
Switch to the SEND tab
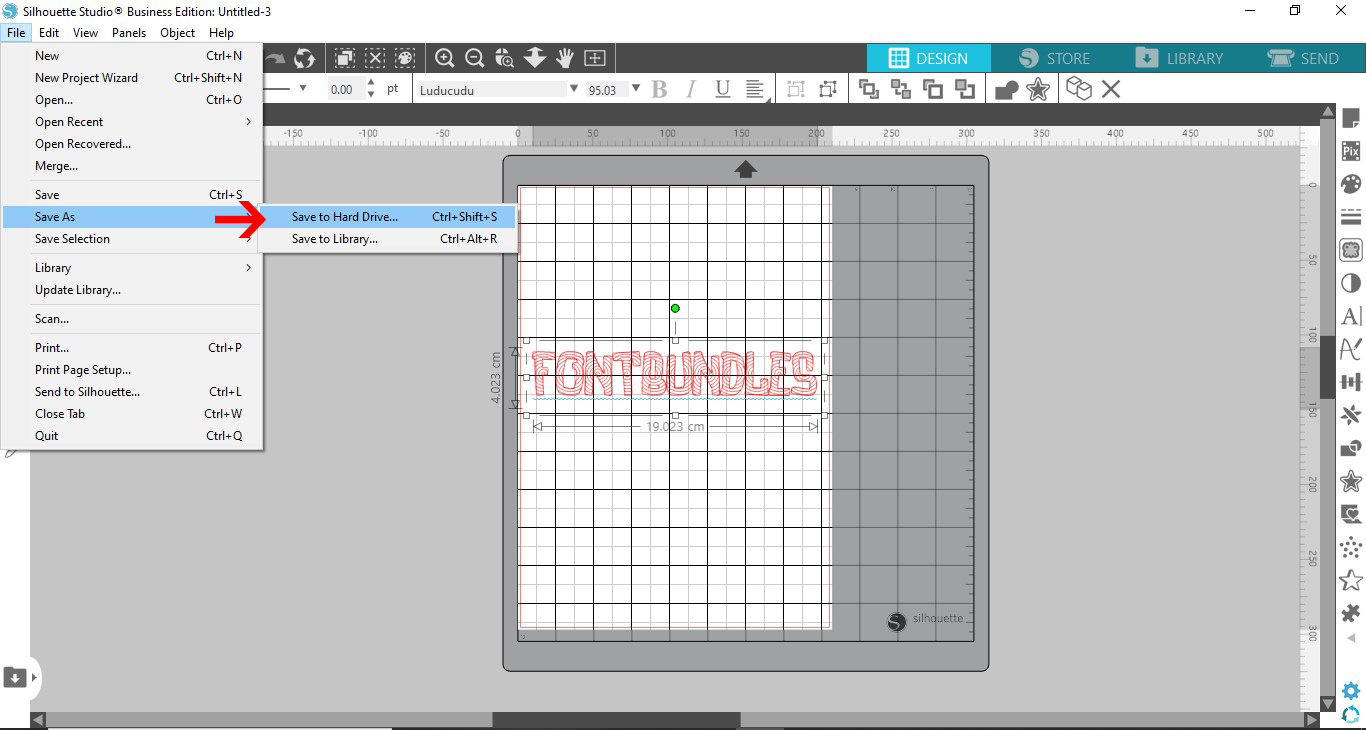(x=1304, y=58)
